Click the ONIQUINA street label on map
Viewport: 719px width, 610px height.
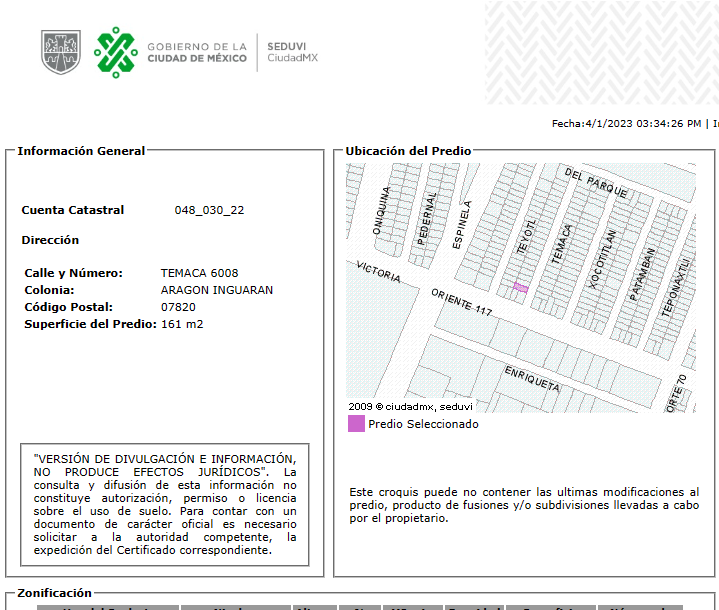[x=381, y=211]
